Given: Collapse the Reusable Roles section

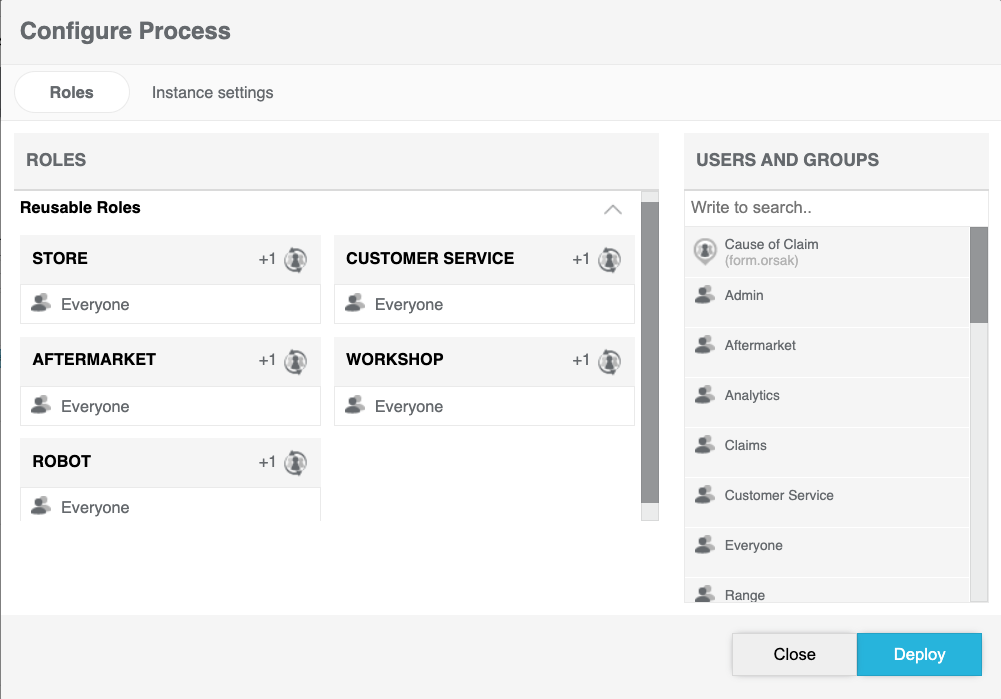Looking at the screenshot, I should coord(613,209).
